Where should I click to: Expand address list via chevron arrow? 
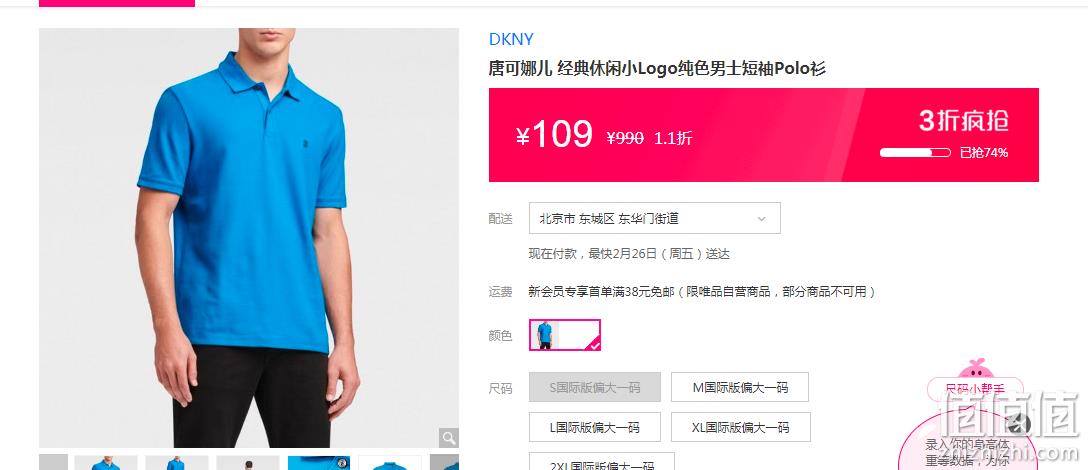click(x=761, y=219)
